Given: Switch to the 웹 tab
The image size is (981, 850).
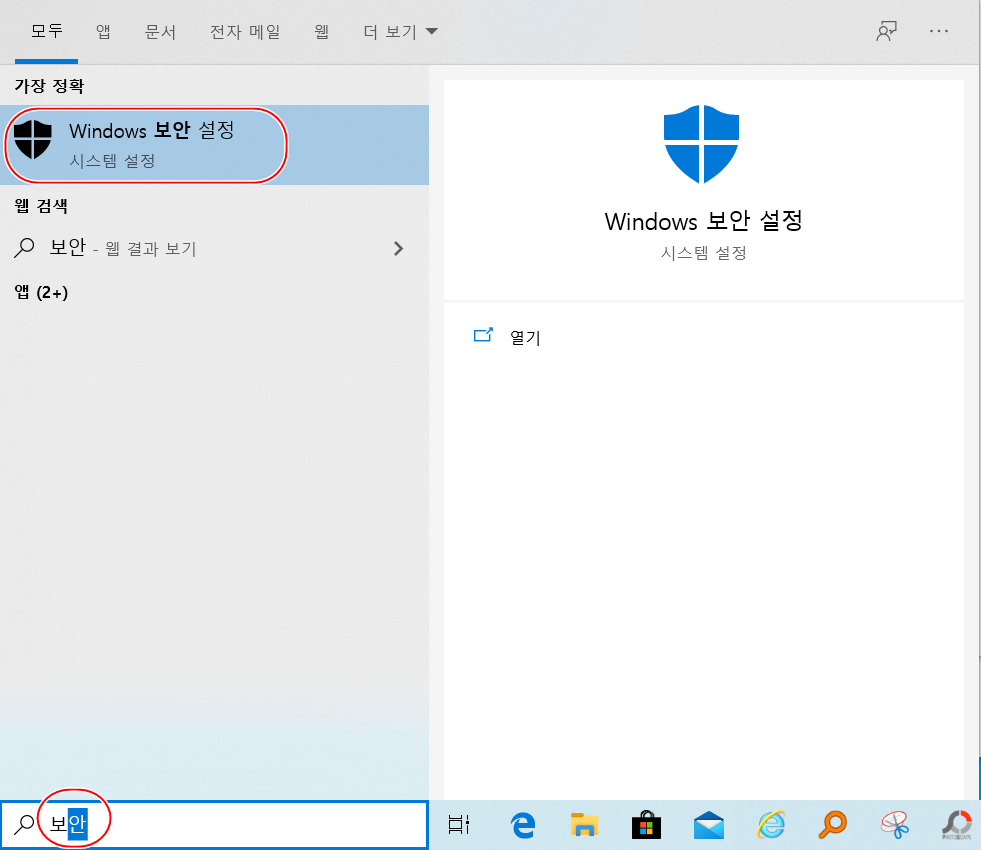Looking at the screenshot, I should tap(322, 31).
